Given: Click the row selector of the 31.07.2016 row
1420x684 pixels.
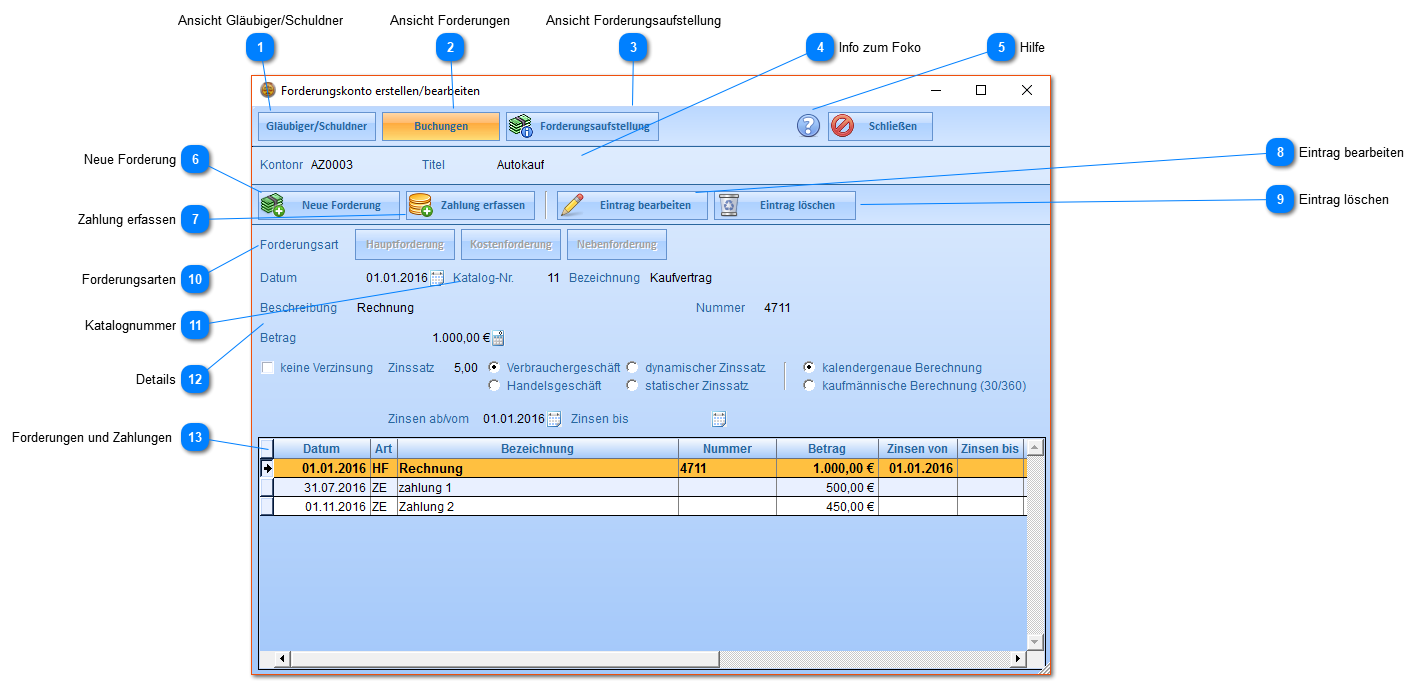Looking at the screenshot, I should (x=267, y=488).
